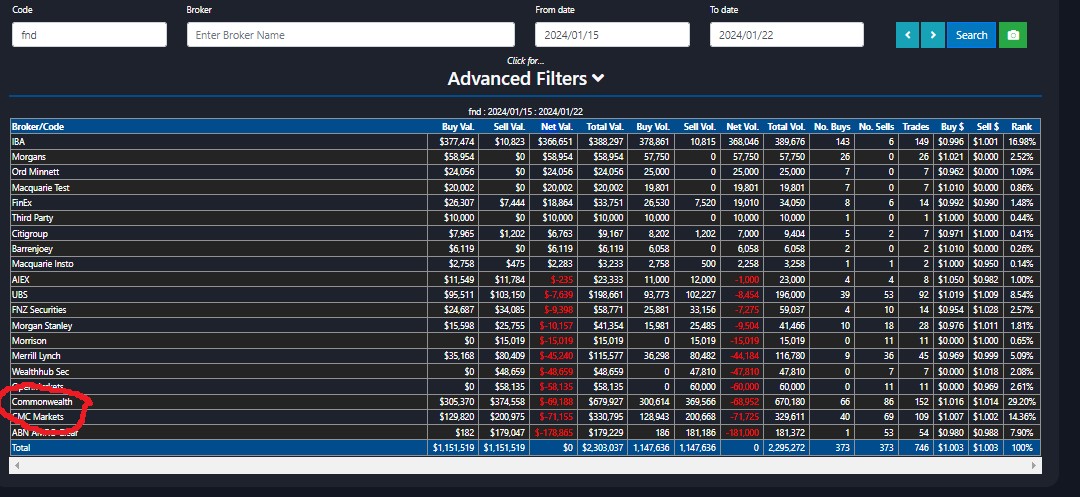
Task: Sort by Sell $ column header
Action: pyautogui.click(x=986, y=127)
